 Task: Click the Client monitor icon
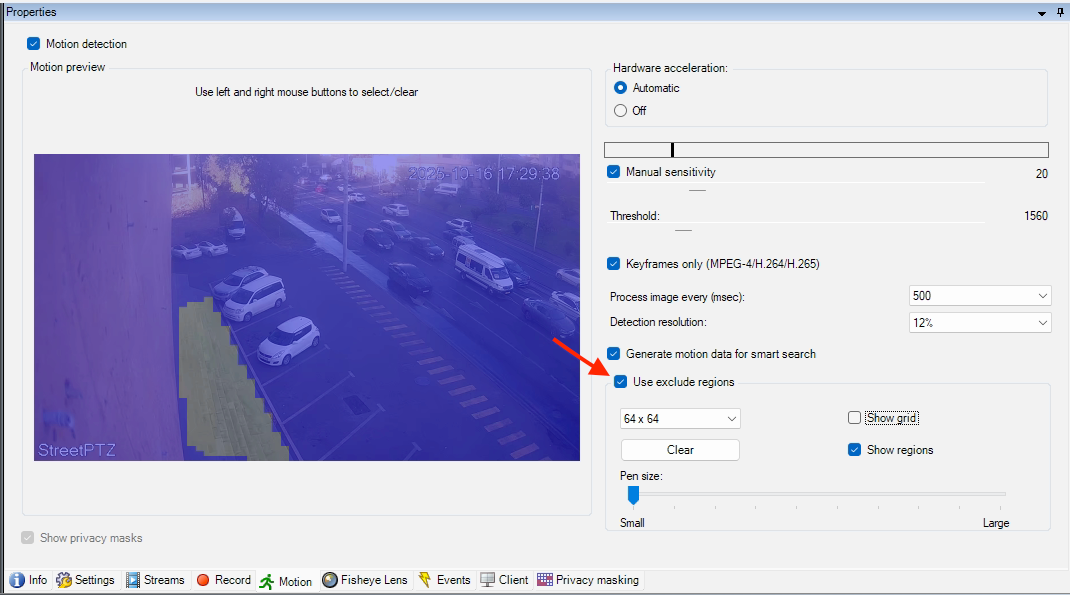(x=487, y=580)
